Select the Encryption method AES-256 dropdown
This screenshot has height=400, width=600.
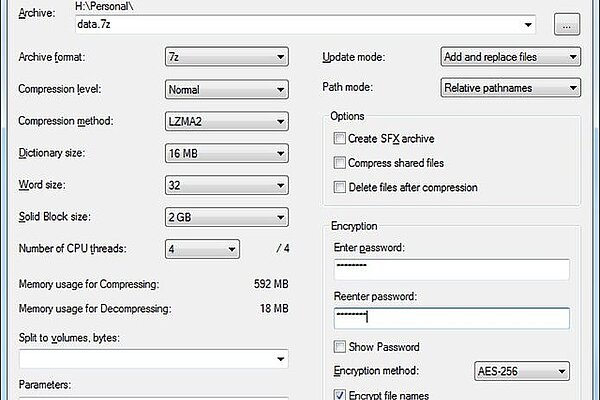click(x=522, y=371)
